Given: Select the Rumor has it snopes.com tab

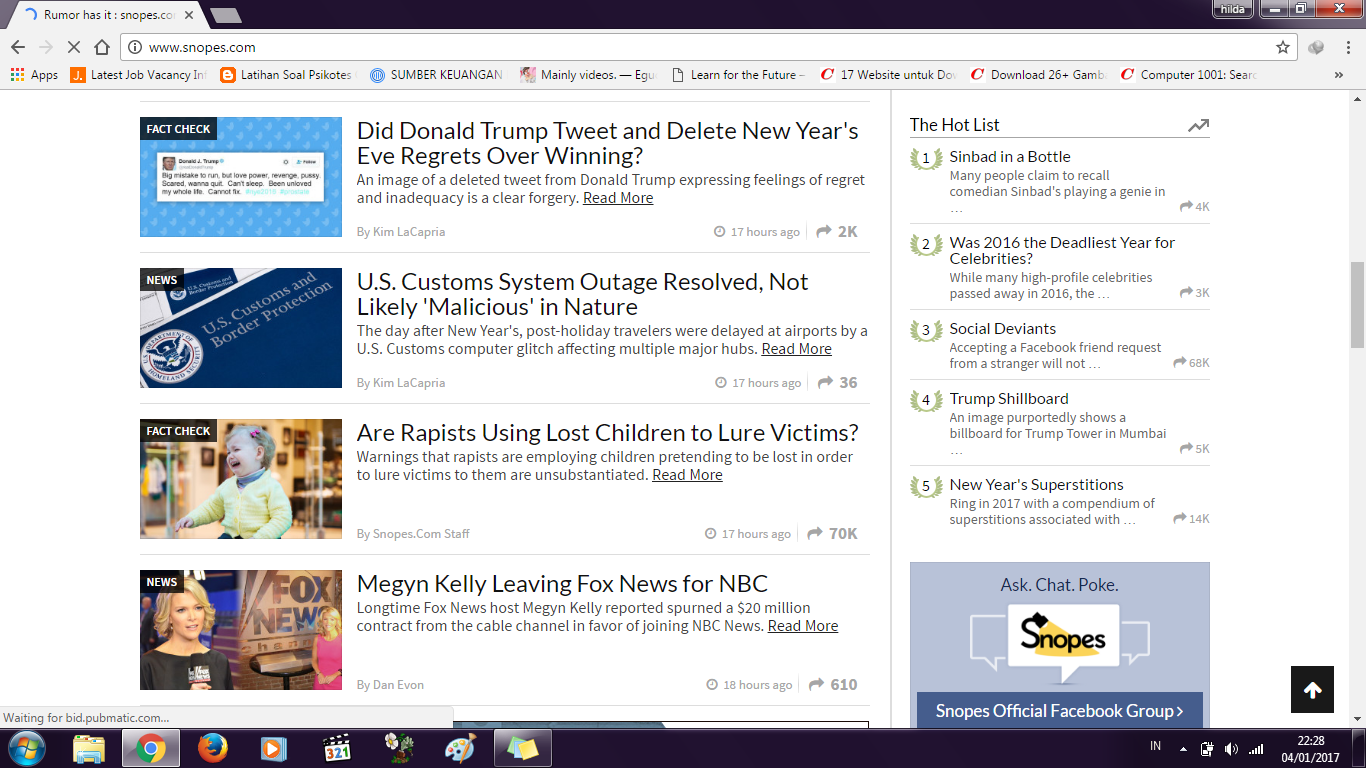Looking at the screenshot, I should [107, 15].
